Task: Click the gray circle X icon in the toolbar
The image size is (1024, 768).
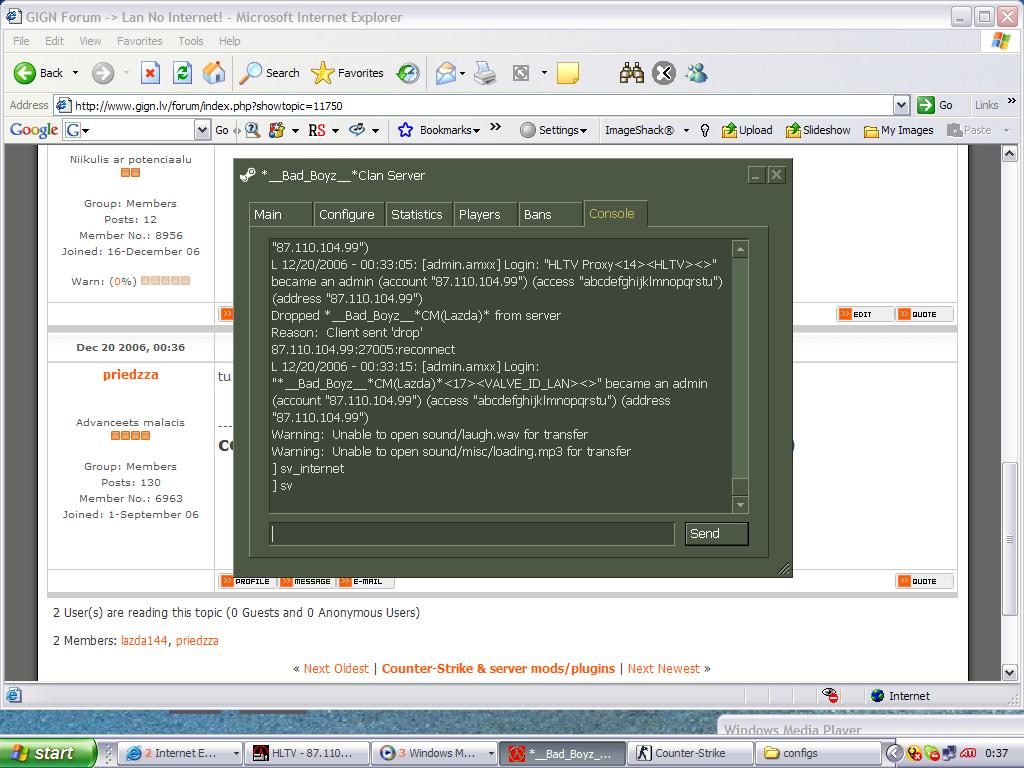Action: pos(664,73)
